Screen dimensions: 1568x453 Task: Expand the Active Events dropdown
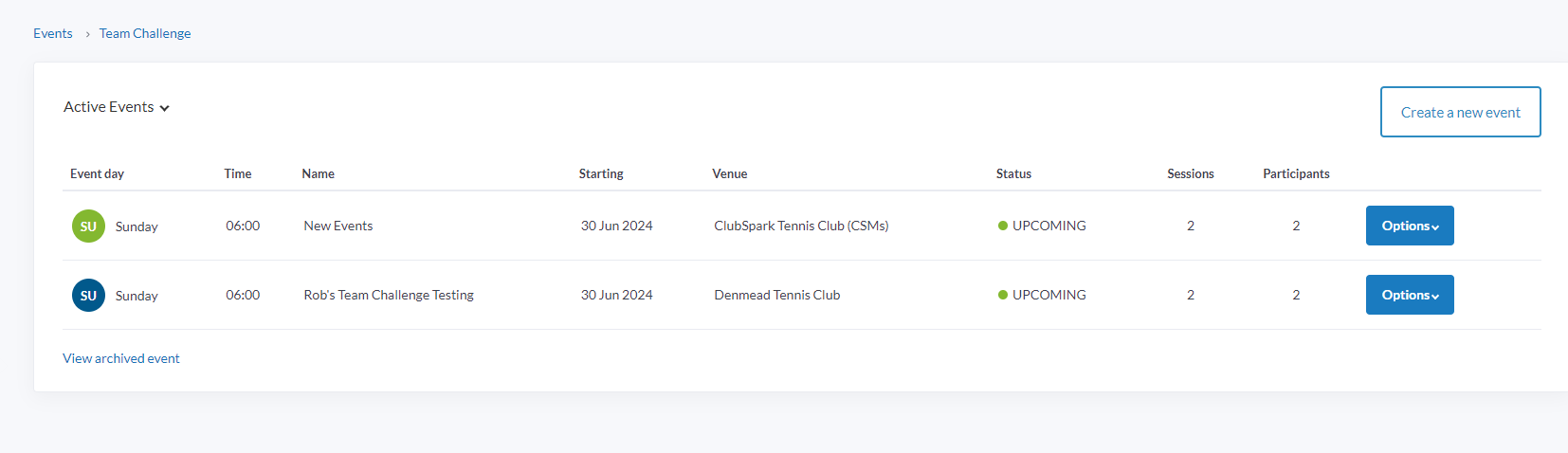pyautogui.click(x=117, y=107)
